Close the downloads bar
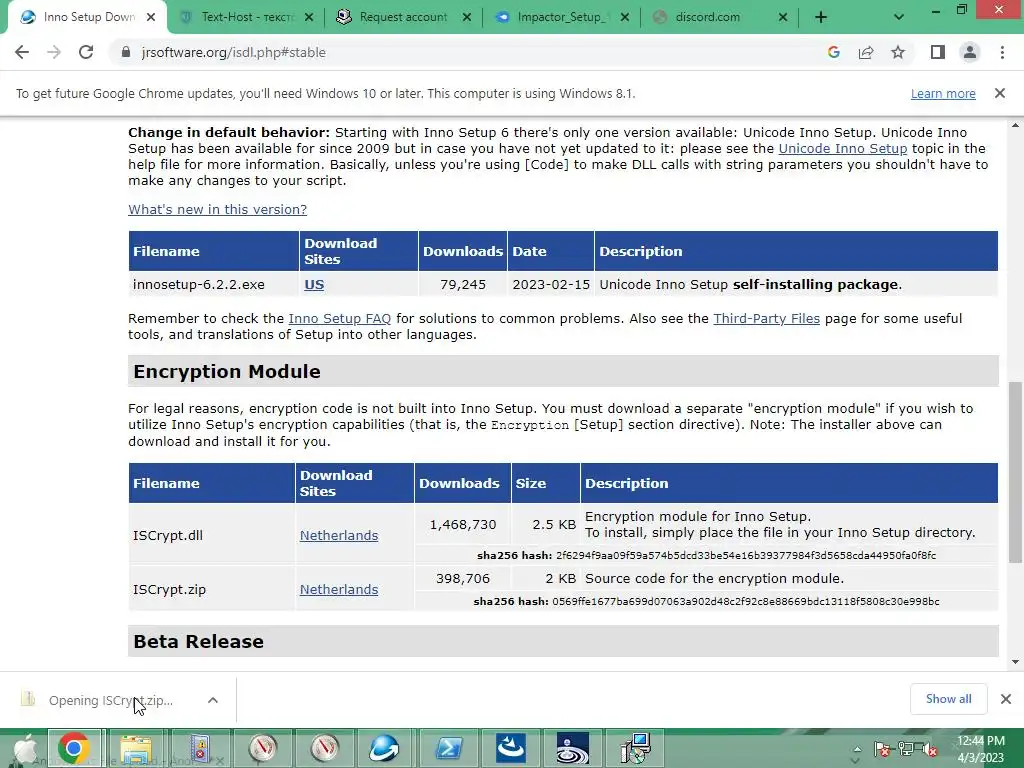Image resolution: width=1024 pixels, height=768 pixels. coord(1006,699)
